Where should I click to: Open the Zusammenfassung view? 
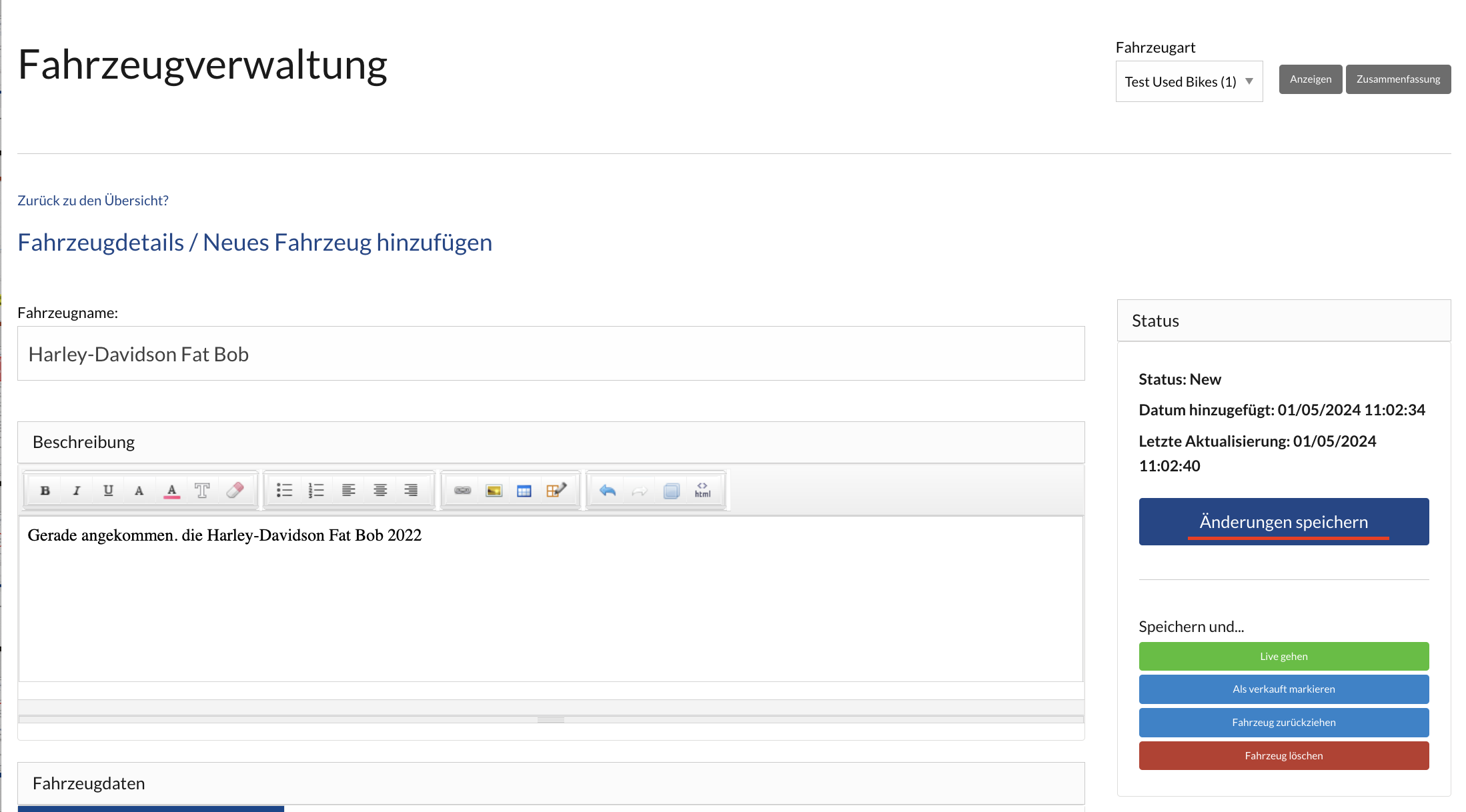(x=1398, y=79)
